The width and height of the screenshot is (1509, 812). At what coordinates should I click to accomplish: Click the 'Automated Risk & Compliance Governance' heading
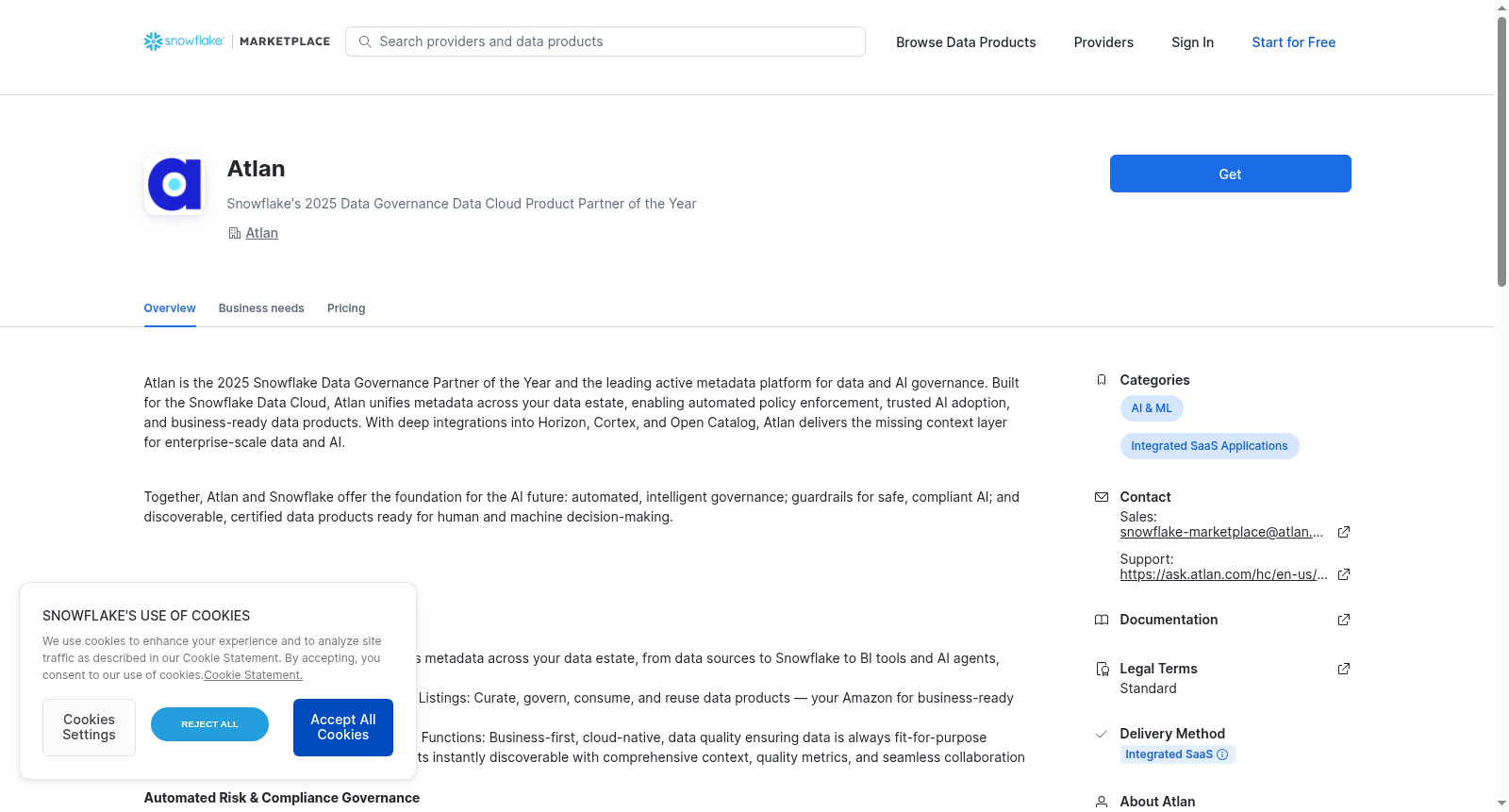(282, 798)
